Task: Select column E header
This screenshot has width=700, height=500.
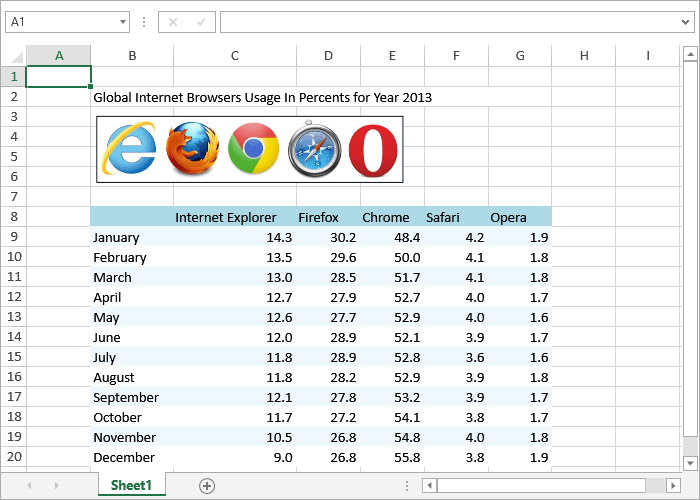Action: click(x=392, y=55)
